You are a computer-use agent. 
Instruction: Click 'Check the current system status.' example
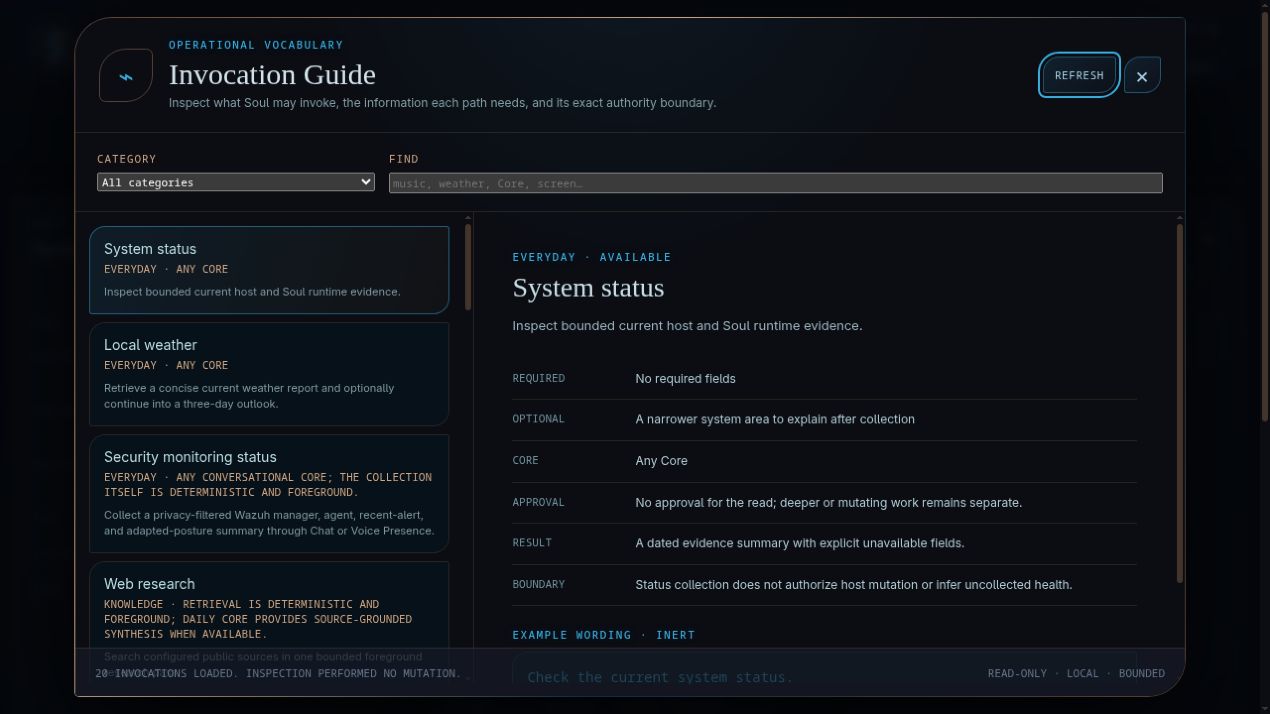tap(660, 677)
